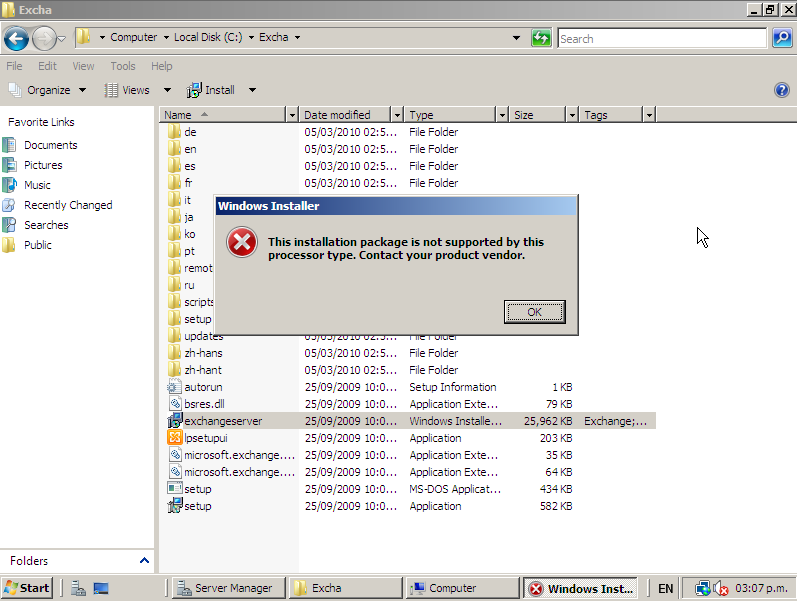Open Tags column filter dropdown

pos(649,115)
